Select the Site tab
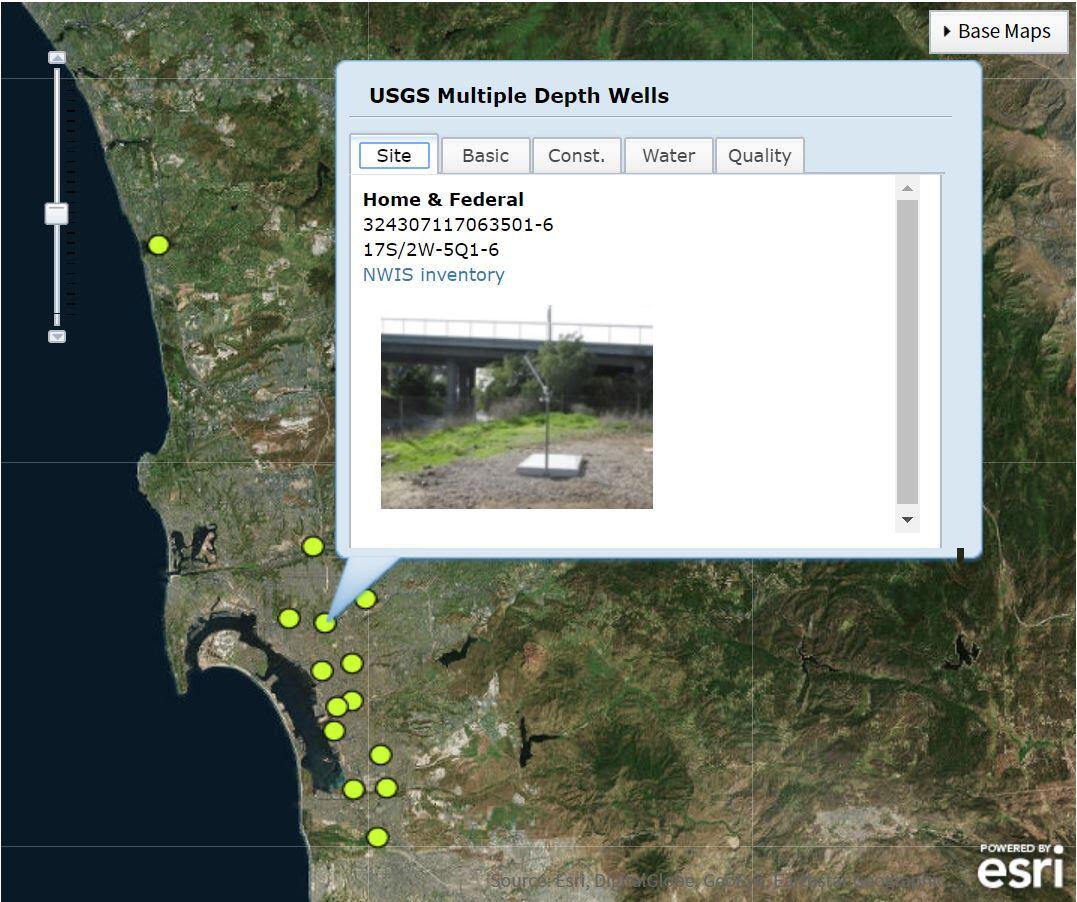 point(393,155)
